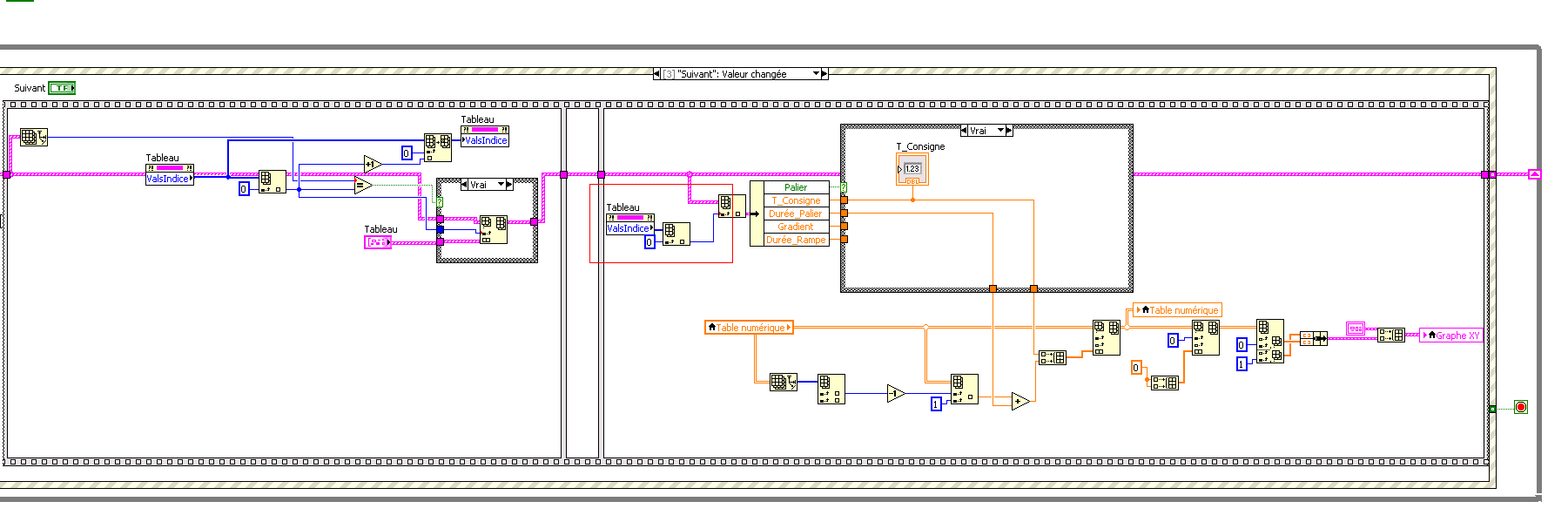
Task: Select array node wired to blue 0 constant near Table numérique write
Action: pyautogui.click(x=1206, y=337)
